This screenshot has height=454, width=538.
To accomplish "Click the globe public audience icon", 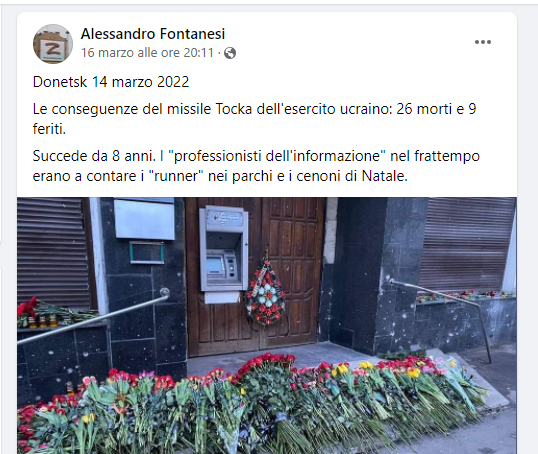I will pyautogui.click(x=230, y=53).
